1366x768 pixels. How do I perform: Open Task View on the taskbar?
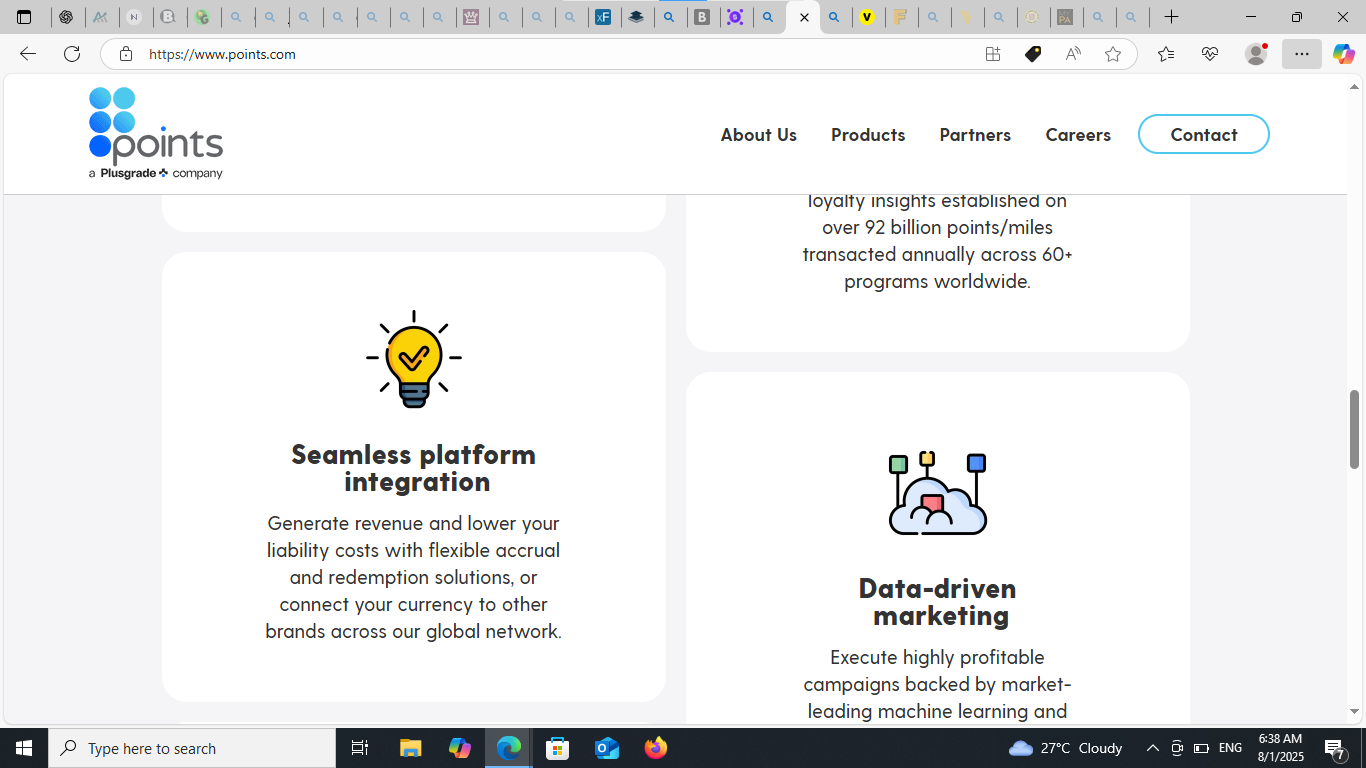click(x=360, y=748)
